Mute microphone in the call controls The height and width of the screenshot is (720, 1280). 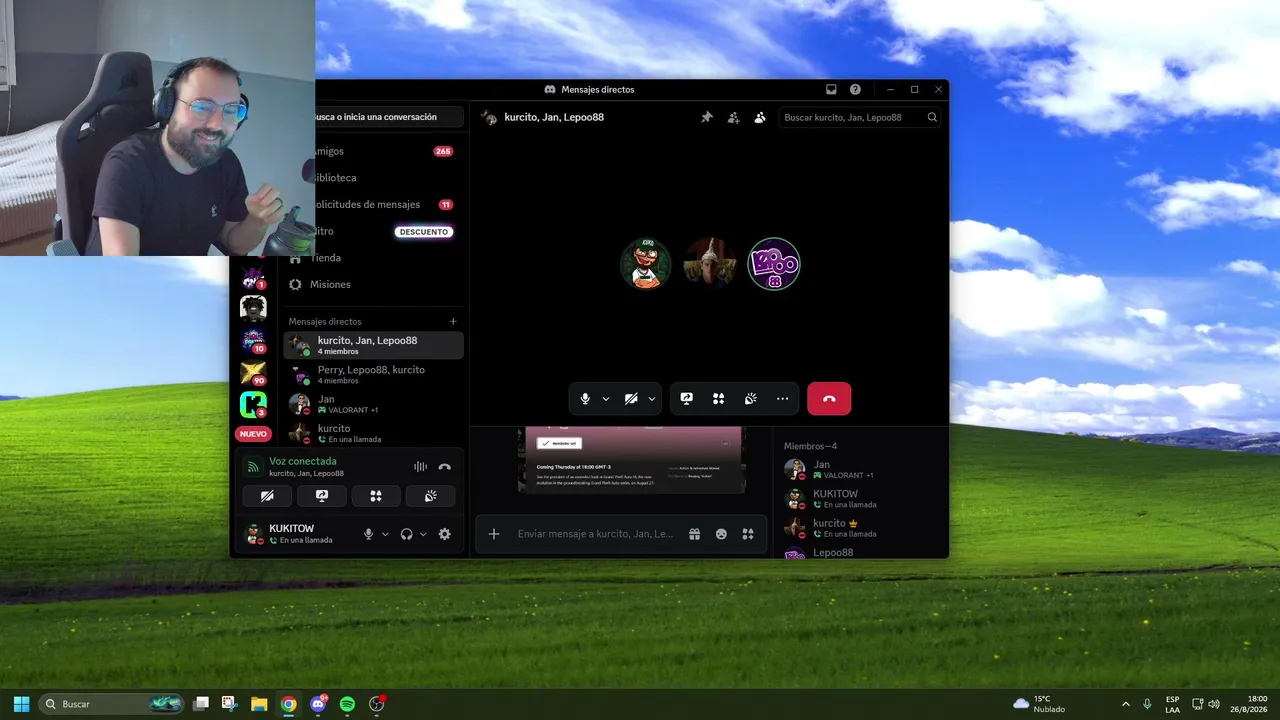[585, 398]
